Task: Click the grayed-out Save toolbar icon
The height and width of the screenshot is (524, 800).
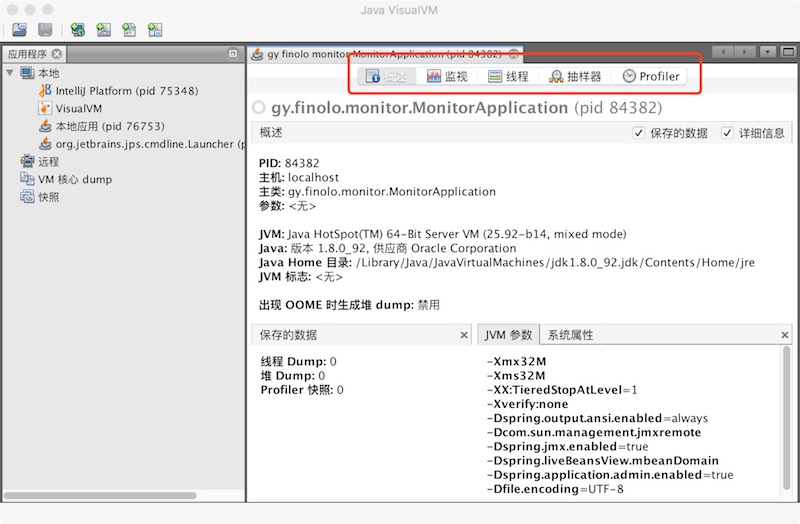Action: click(45, 30)
